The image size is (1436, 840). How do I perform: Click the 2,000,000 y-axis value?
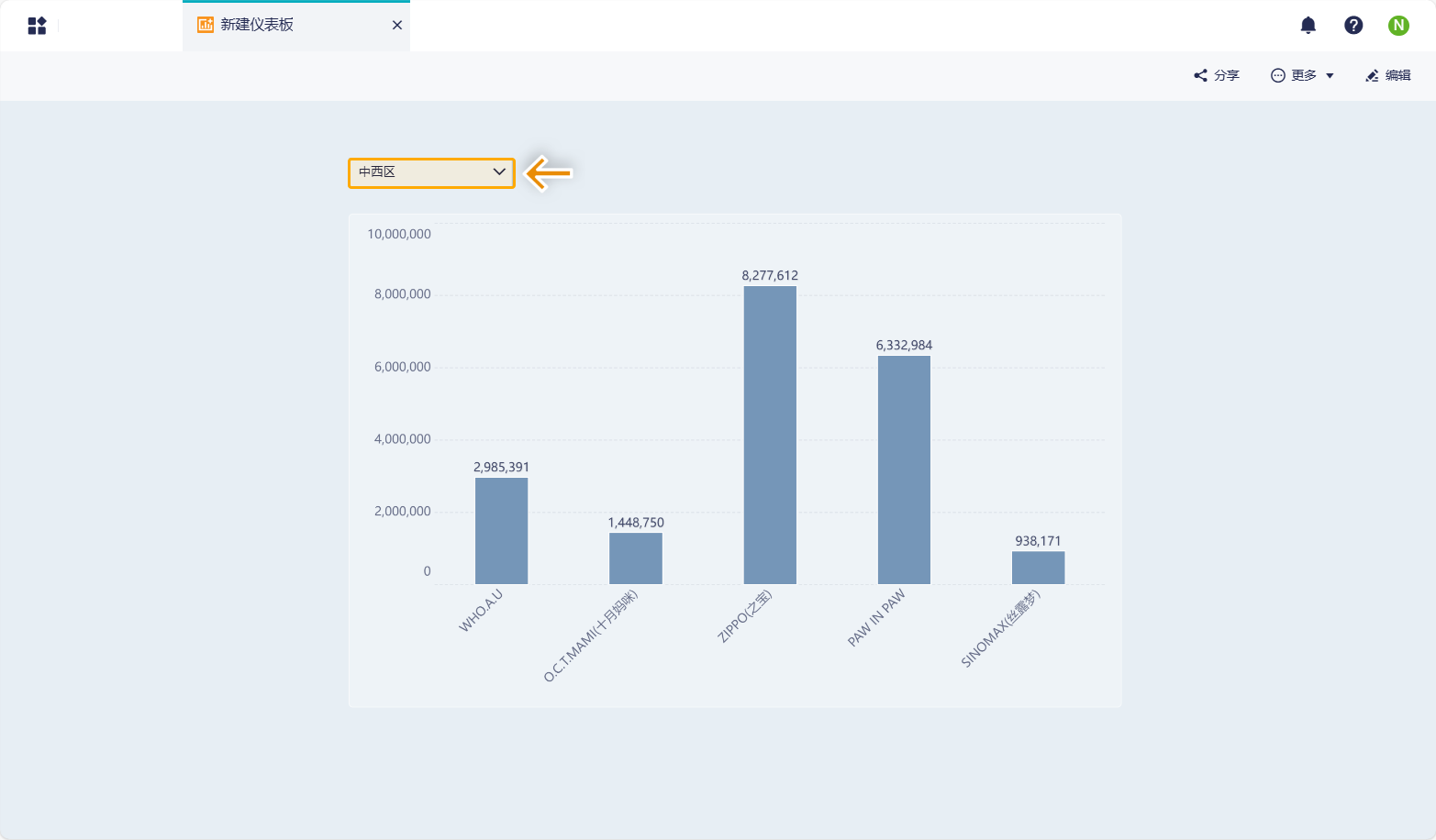point(402,512)
